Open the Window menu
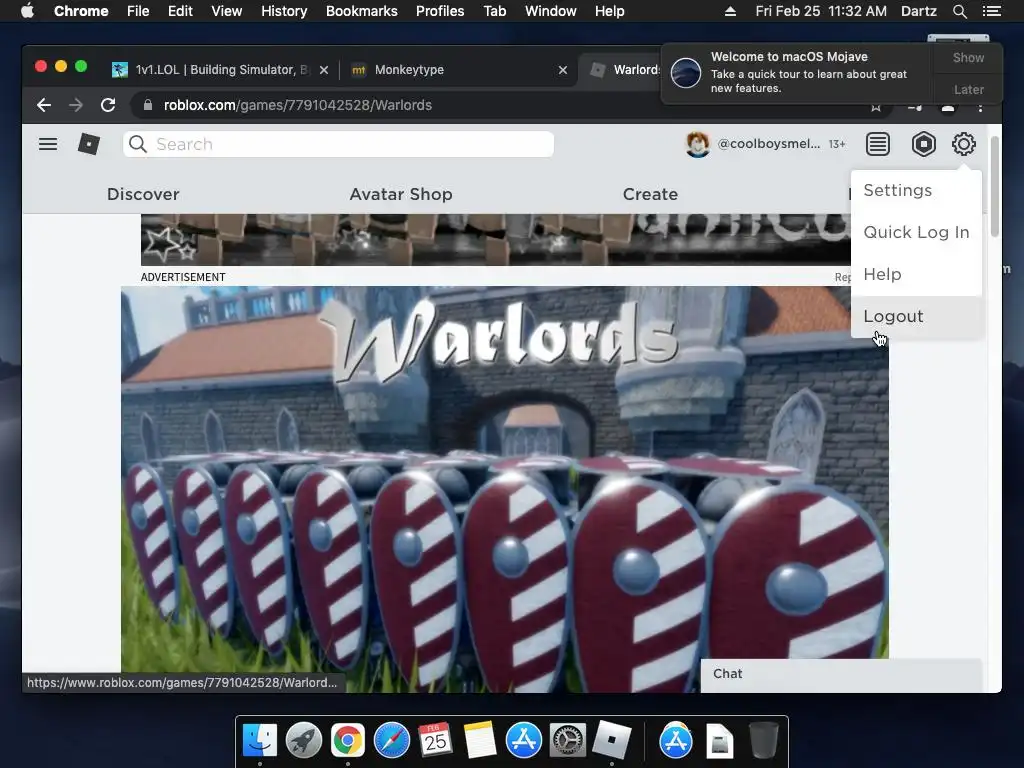This screenshot has height=768, width=1024. (550, 11)
